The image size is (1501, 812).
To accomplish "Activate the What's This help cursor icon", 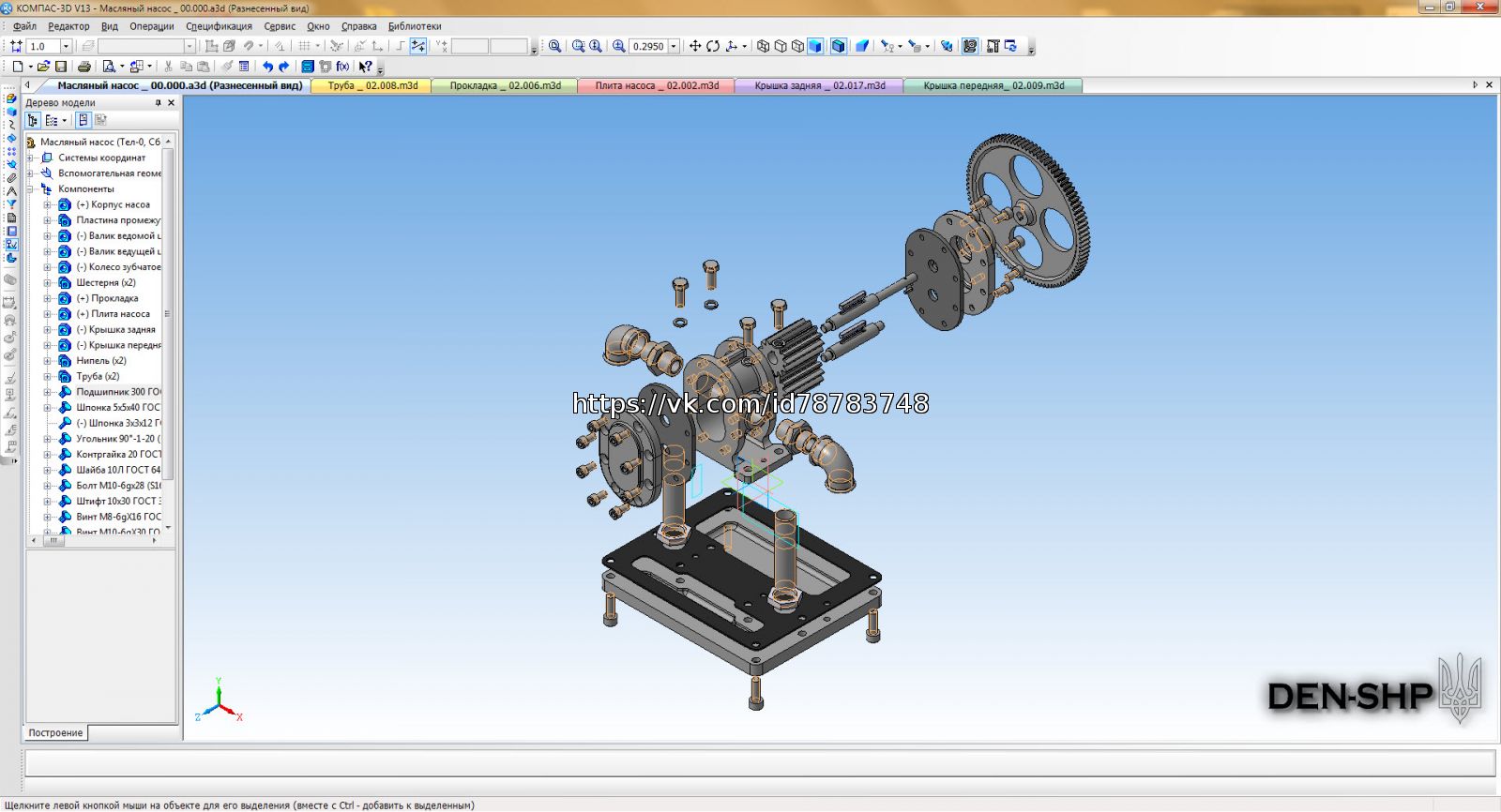I will click(x=365, y=67).
